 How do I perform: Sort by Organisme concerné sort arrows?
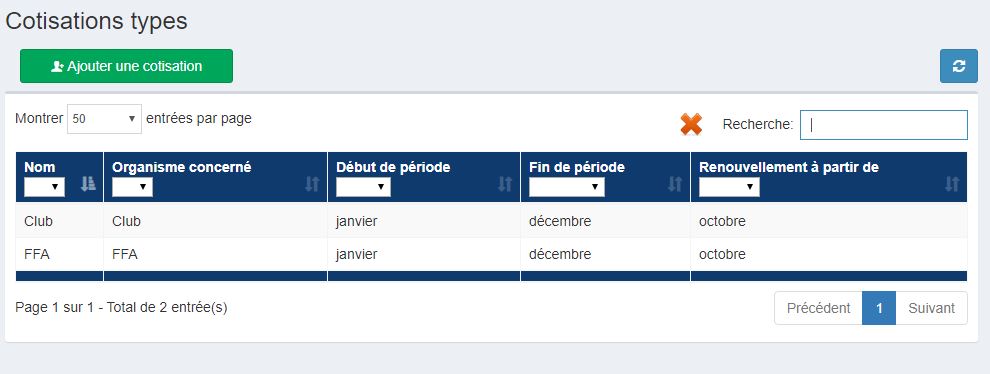pyautogui.click(x=313, y=184)
